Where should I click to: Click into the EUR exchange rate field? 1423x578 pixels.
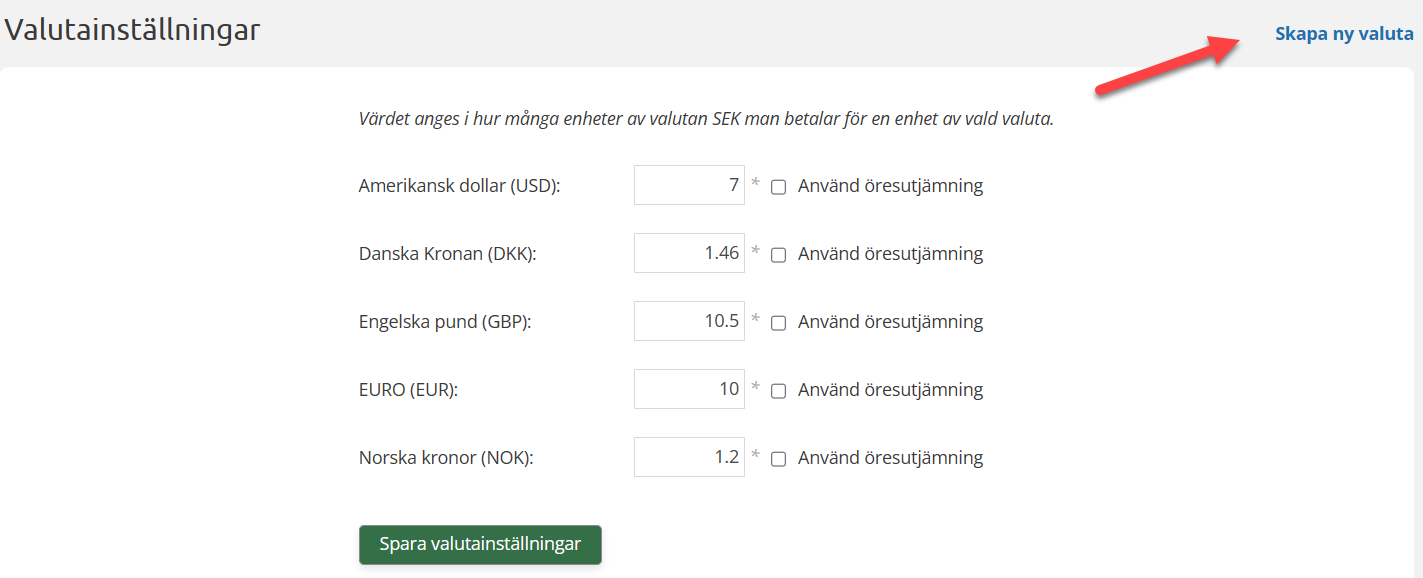[x=689, y=389]
